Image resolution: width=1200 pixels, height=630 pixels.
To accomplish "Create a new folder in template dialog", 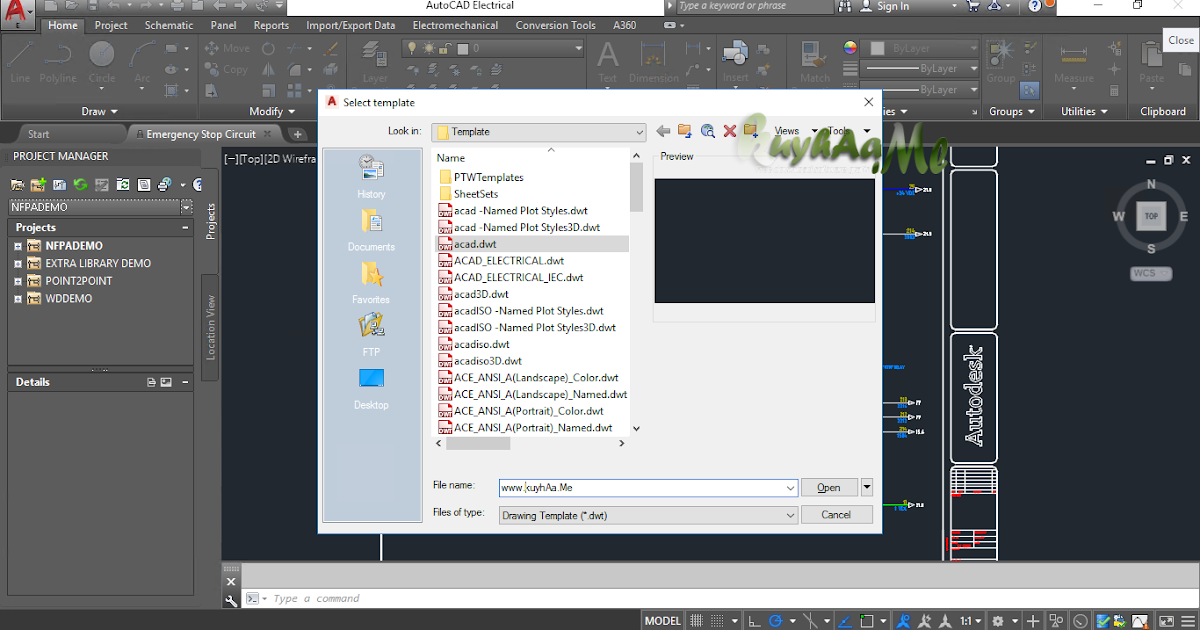I will coord(751,131).
